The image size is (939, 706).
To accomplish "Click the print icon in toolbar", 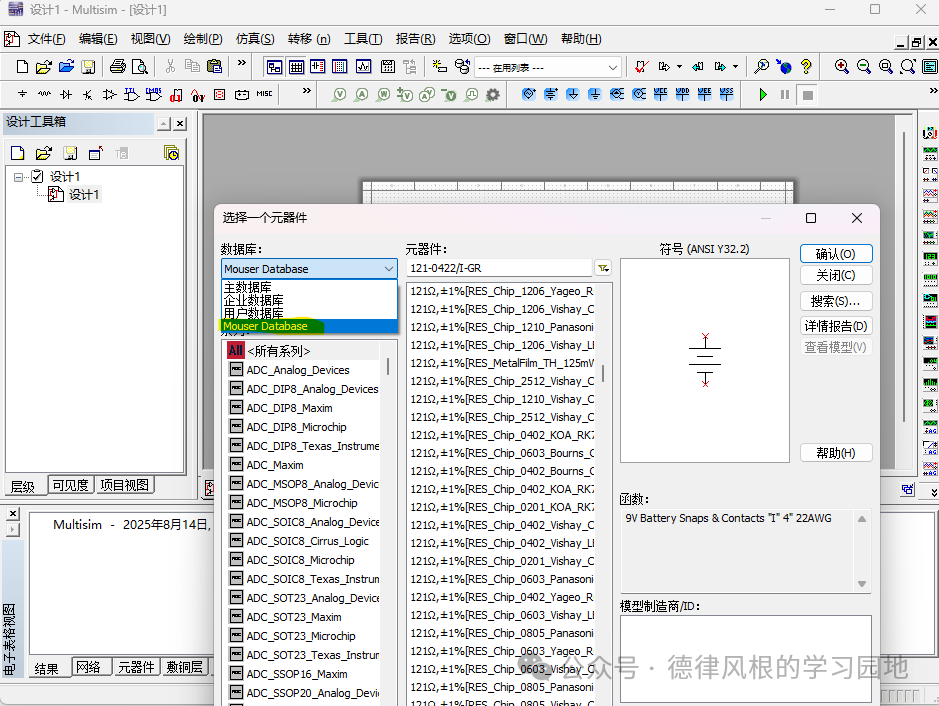I will 118,66.
